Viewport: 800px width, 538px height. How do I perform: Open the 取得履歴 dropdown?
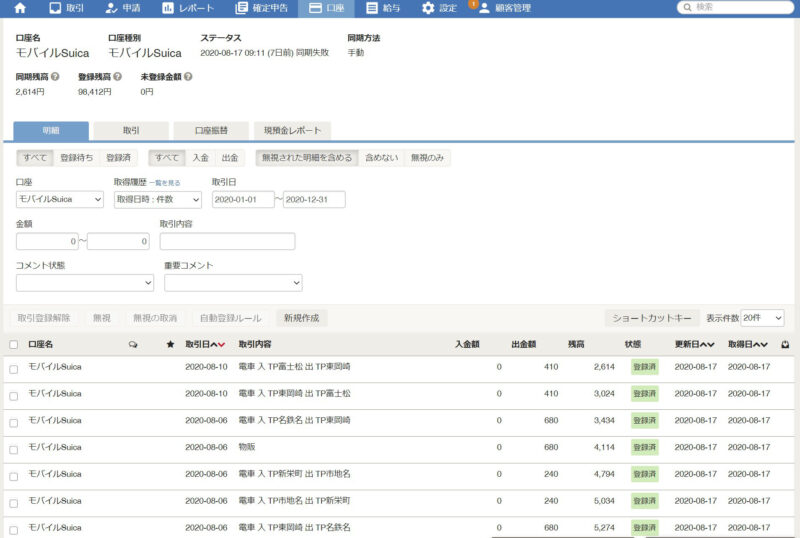click(158, 199)
